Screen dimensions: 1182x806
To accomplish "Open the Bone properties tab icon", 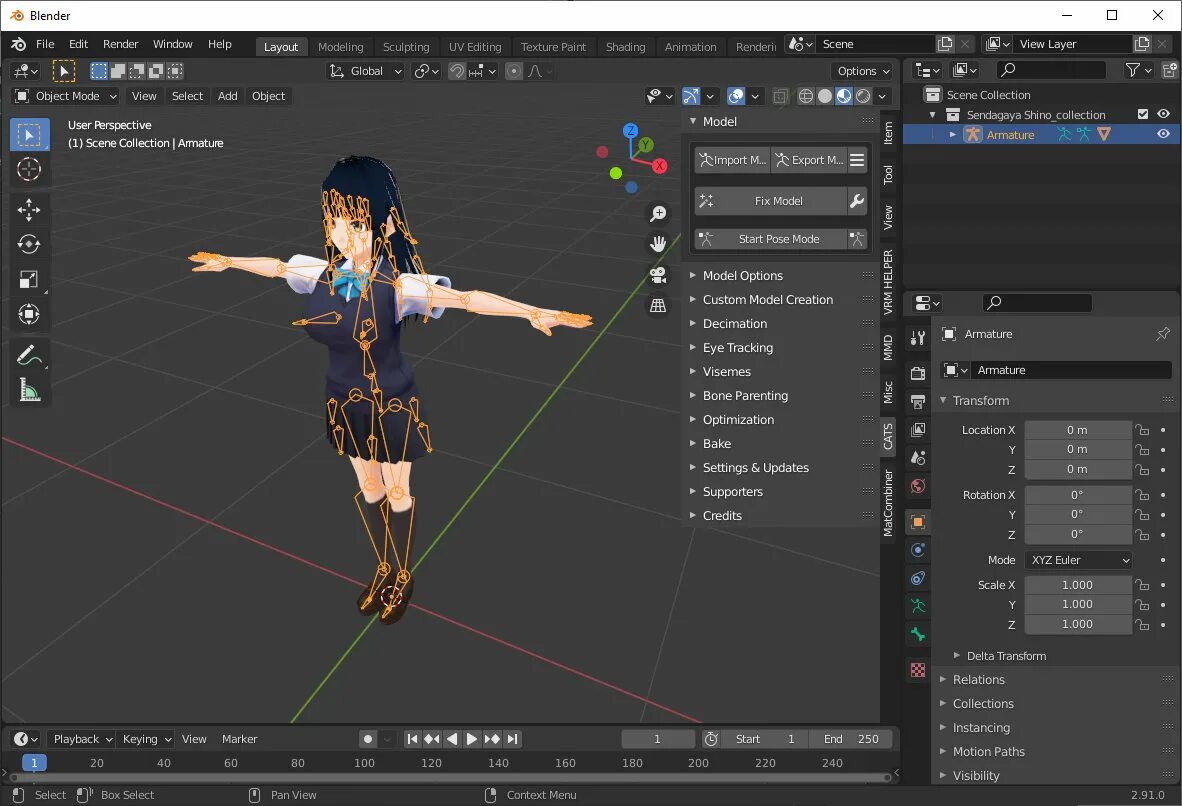I will coord(917,635).
